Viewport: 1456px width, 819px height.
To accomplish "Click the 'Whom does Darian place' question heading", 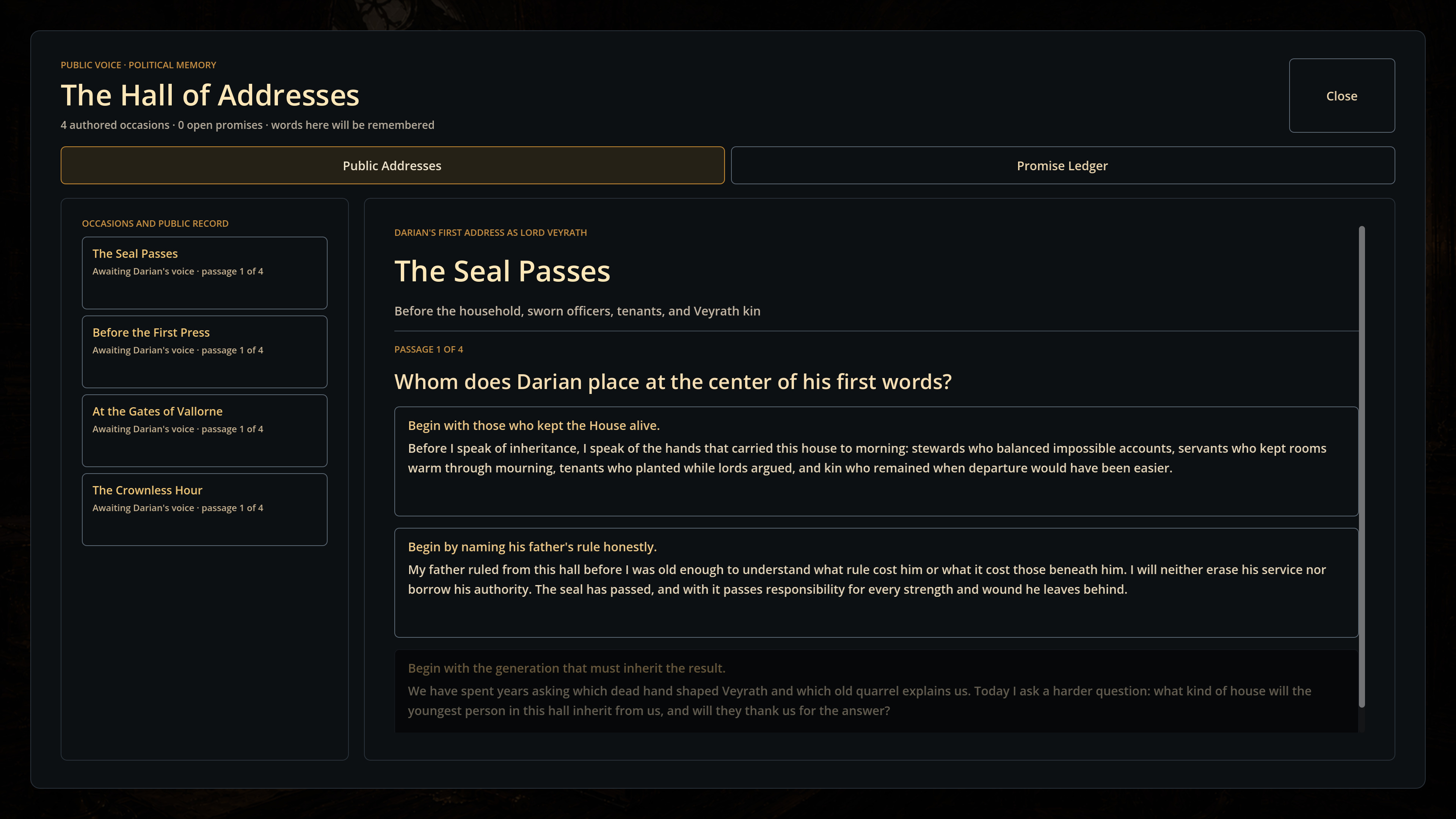I will [x=673, y=382].
